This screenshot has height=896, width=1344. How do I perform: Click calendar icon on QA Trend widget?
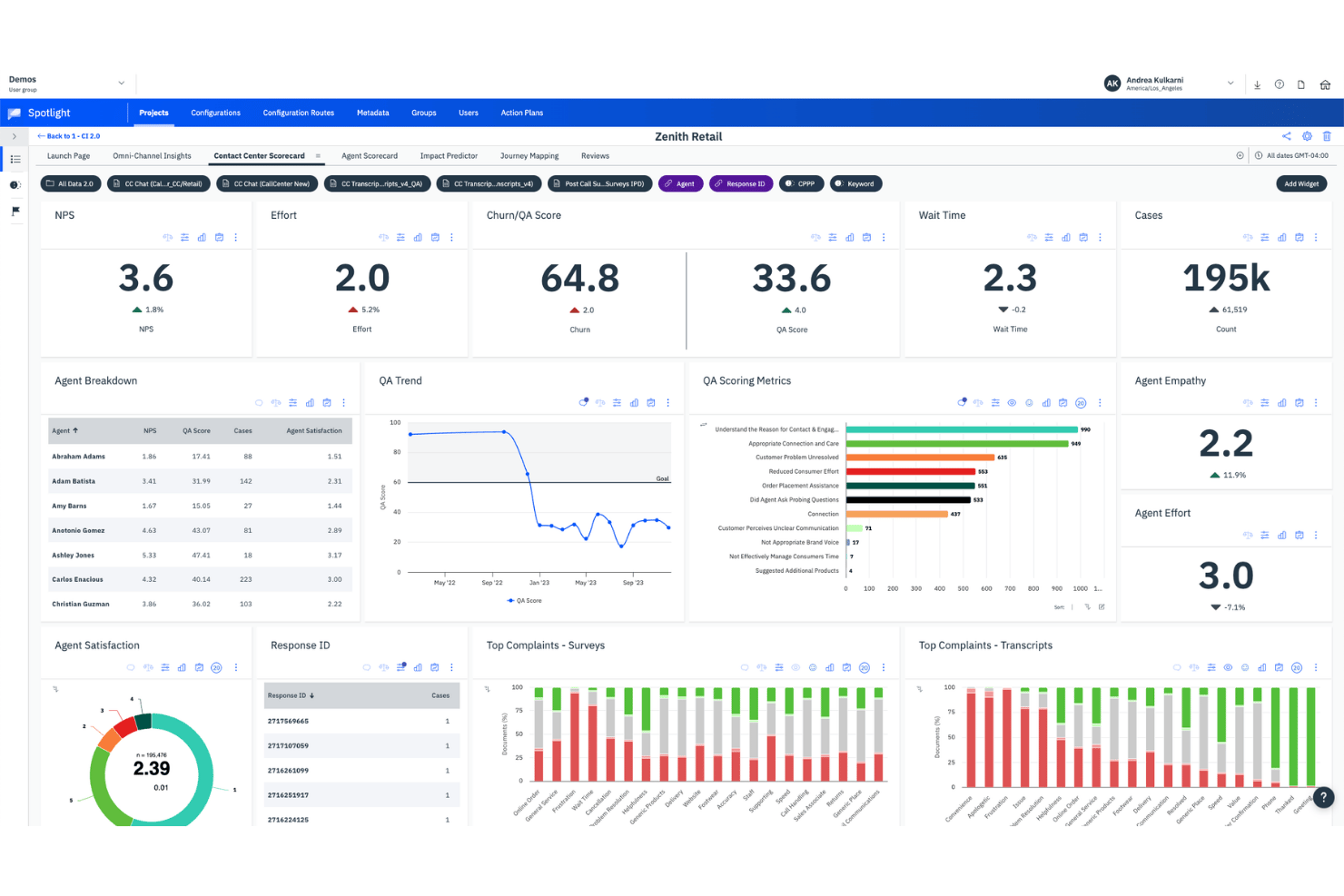(651, 403)
